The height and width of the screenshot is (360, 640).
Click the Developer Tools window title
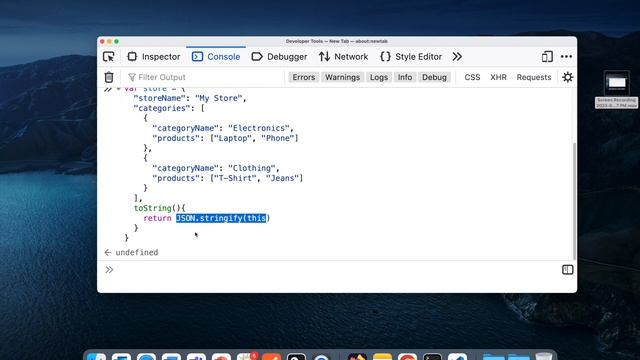click(x=337, y=41)
